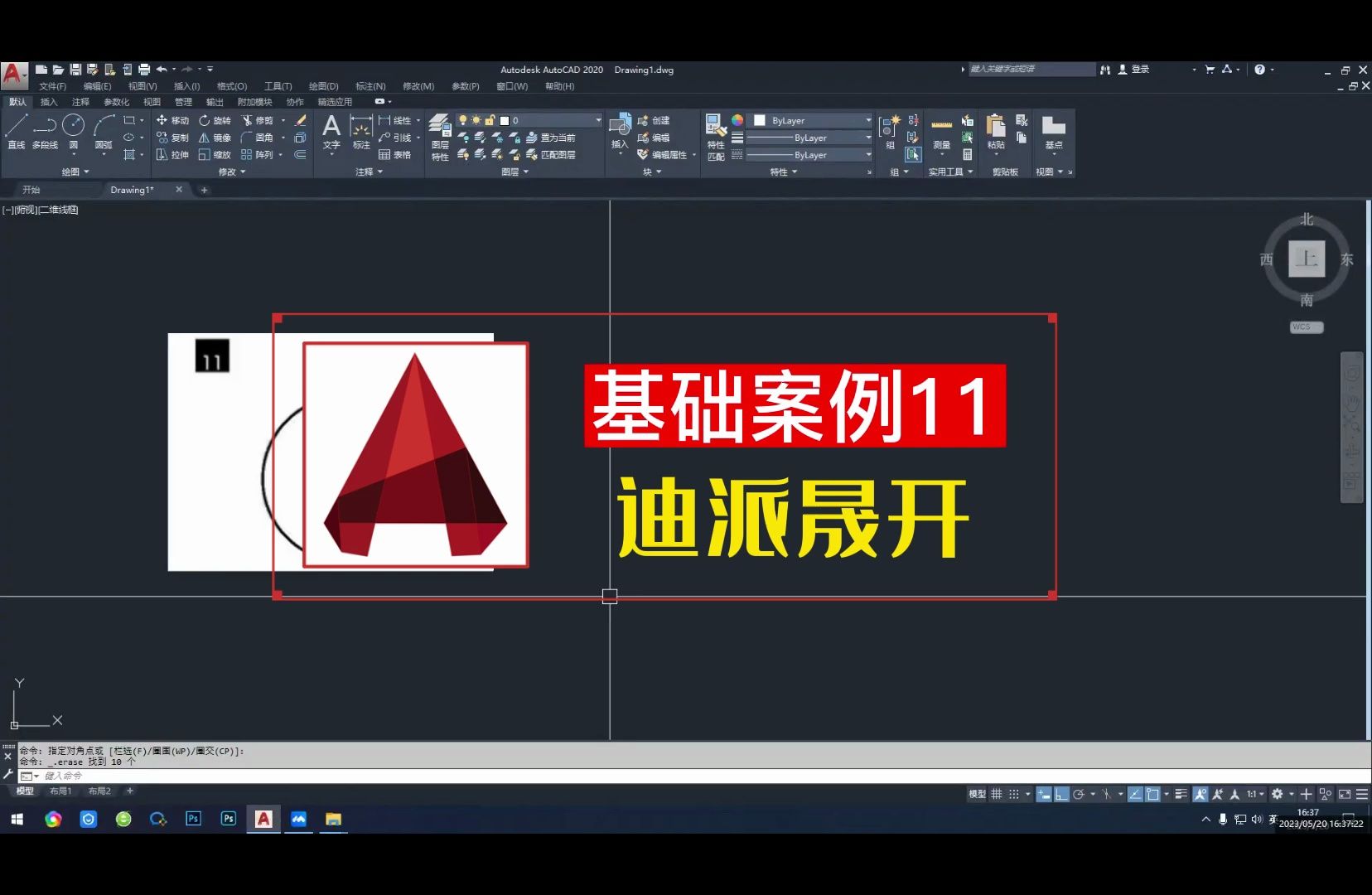This screenshot has height=895, width=1372.
Task: Toggle grid display in status bar
Action: 997,794
